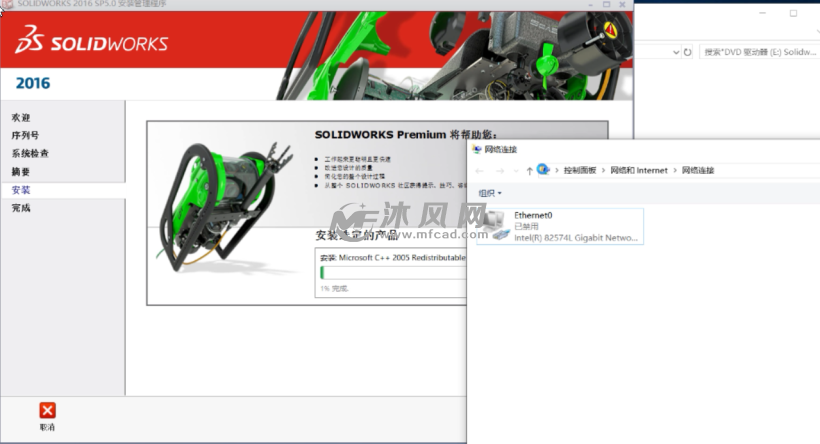
Task: Click the forward arrow in Network Connections
Action: pos(500,170)
